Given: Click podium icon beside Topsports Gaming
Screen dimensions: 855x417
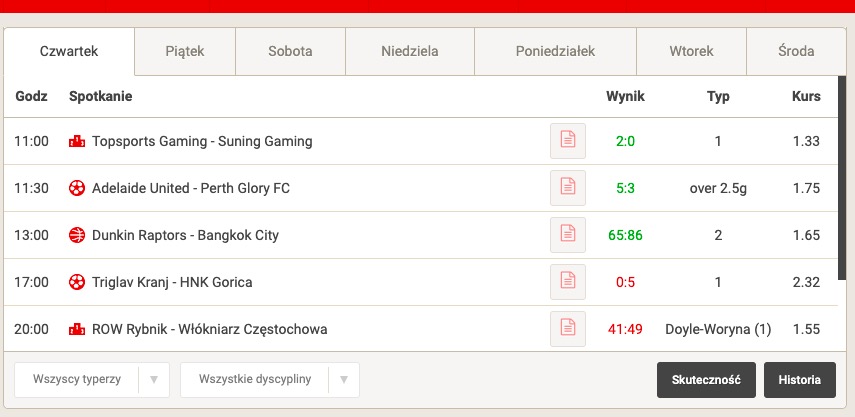Looking at the screenshot, I should pos(77,141).
